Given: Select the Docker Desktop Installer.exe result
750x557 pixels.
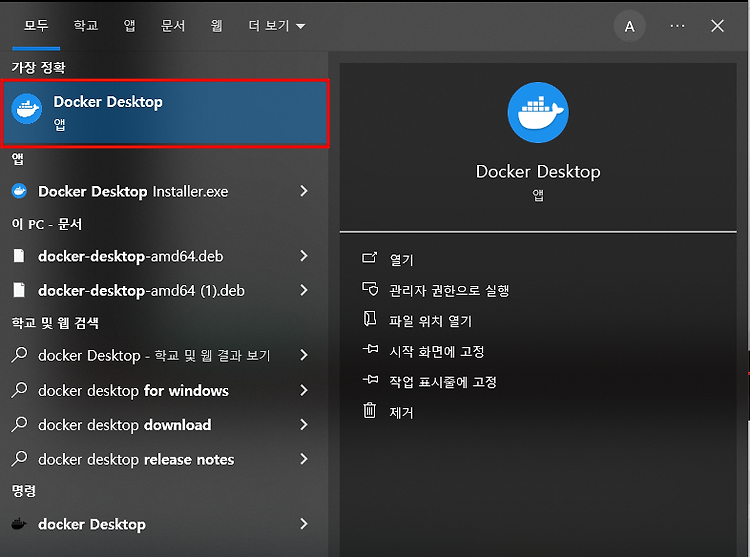Looking at the screenshot, I should point(164,192).
